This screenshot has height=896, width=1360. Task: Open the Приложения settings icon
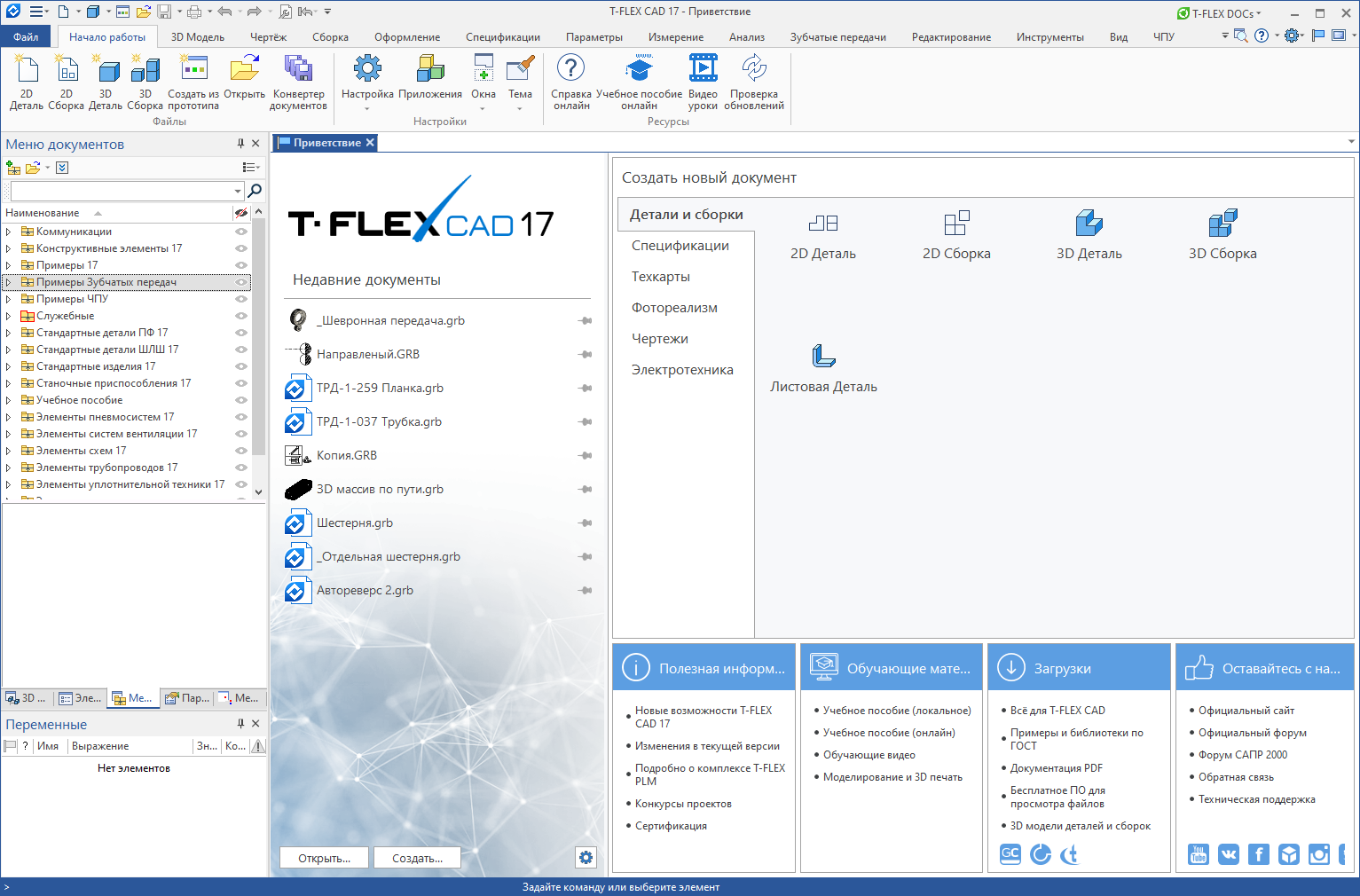[x=430, y=76]
